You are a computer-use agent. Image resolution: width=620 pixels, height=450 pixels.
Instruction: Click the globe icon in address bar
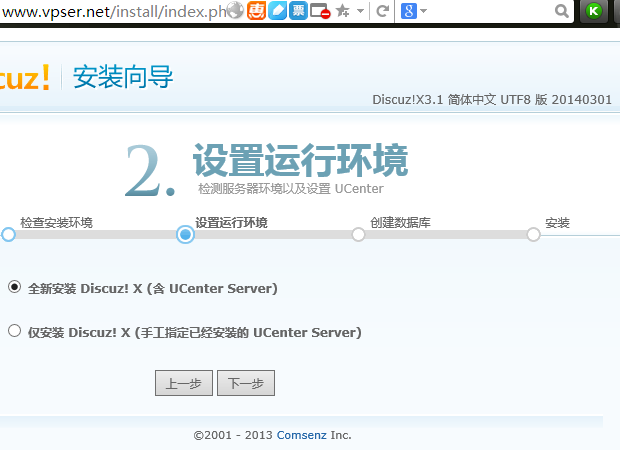click(235, 11)
